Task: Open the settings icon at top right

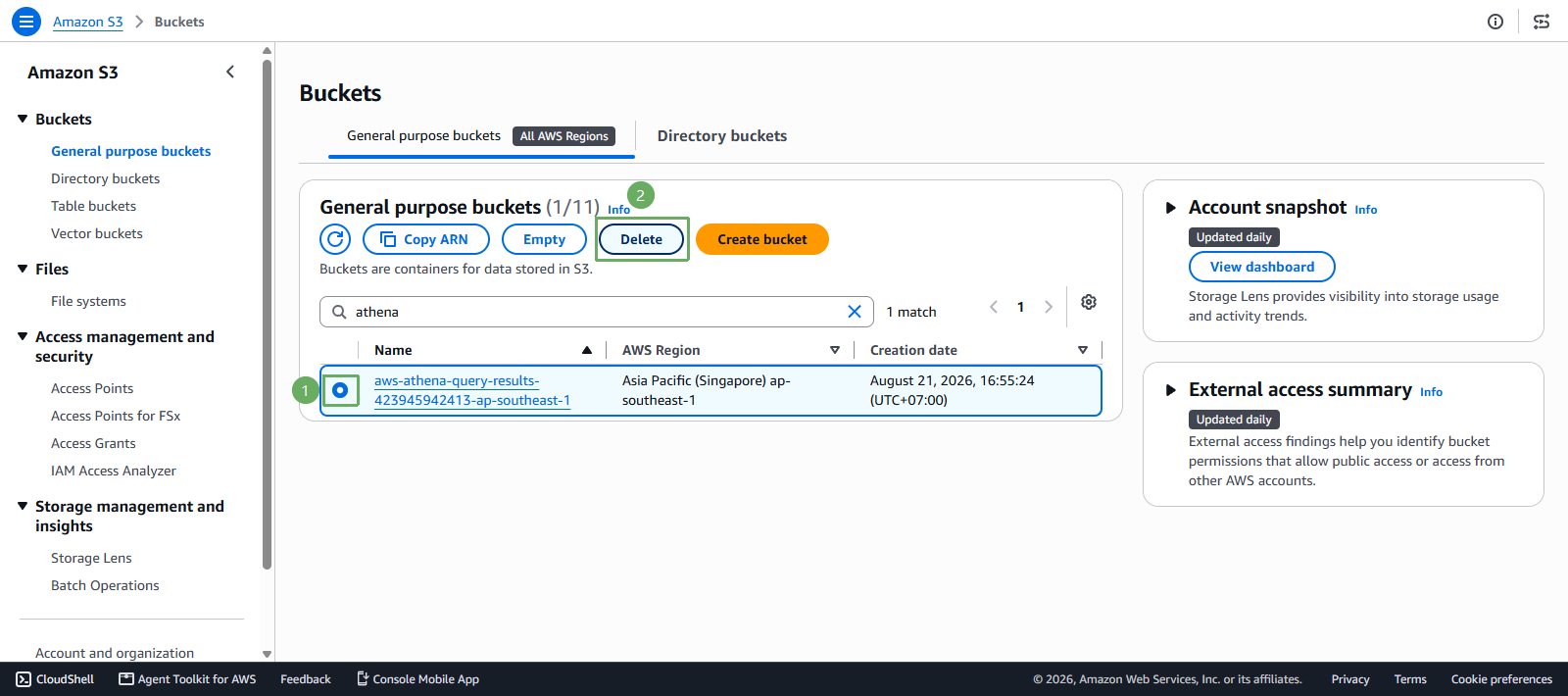Action: [x=1542, y=22]
